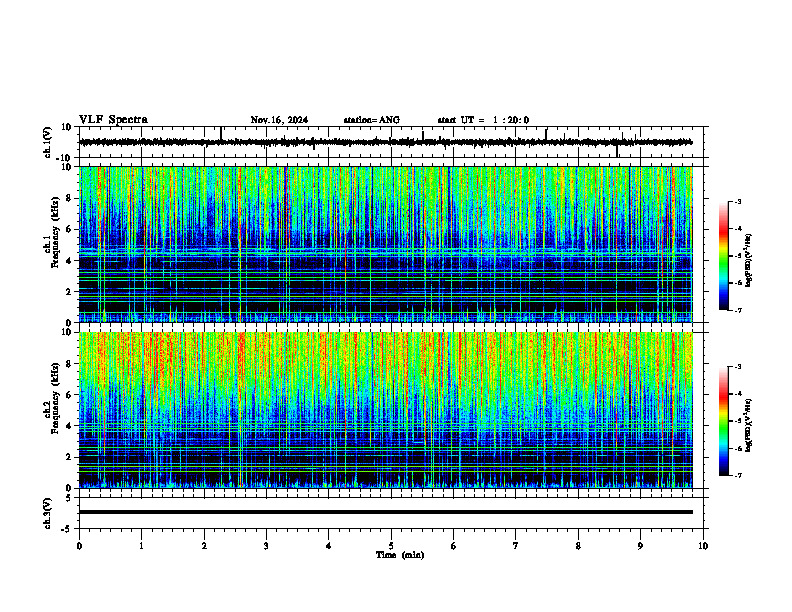Click inside the ch.1 spectrogram panel

(386, 244)
